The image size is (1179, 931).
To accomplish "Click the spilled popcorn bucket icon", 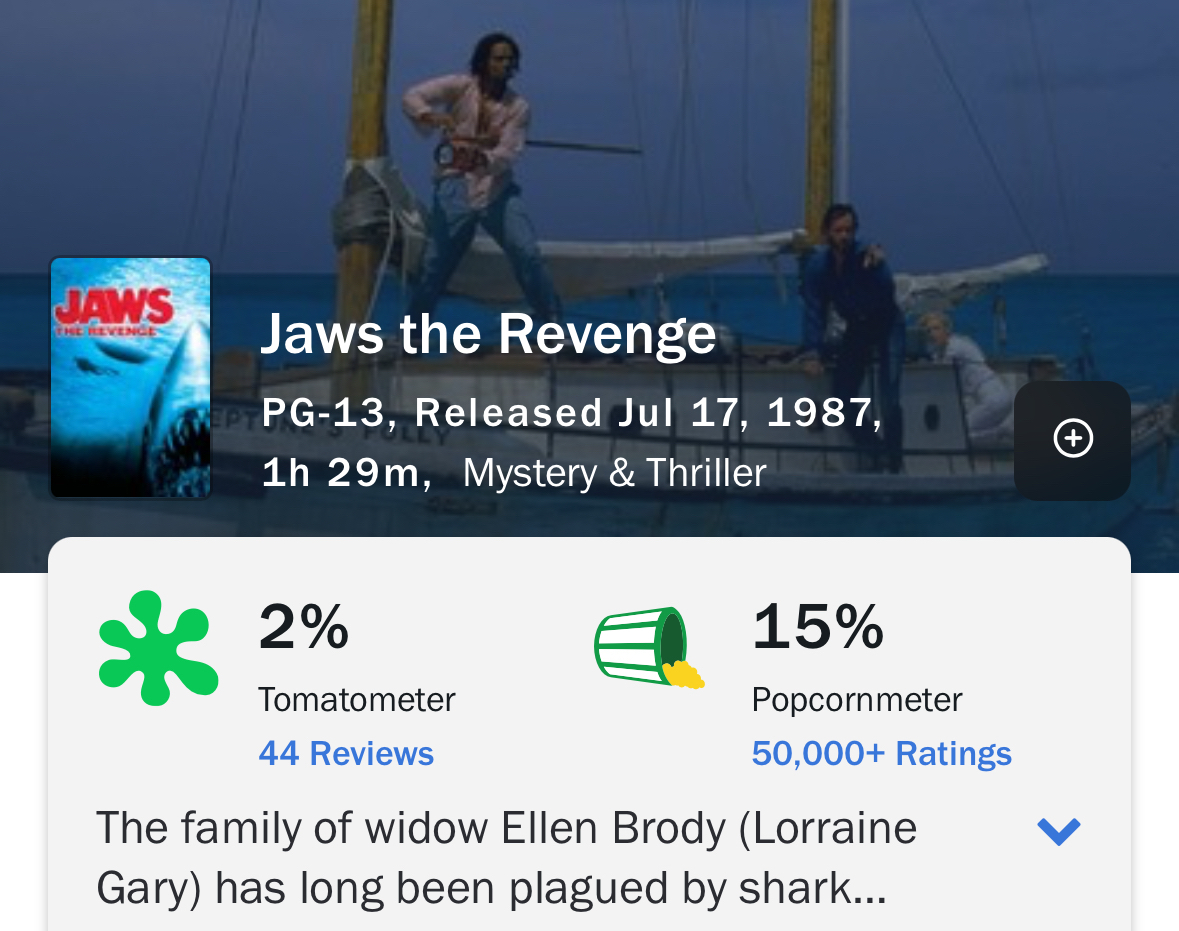I will point(648,648).
